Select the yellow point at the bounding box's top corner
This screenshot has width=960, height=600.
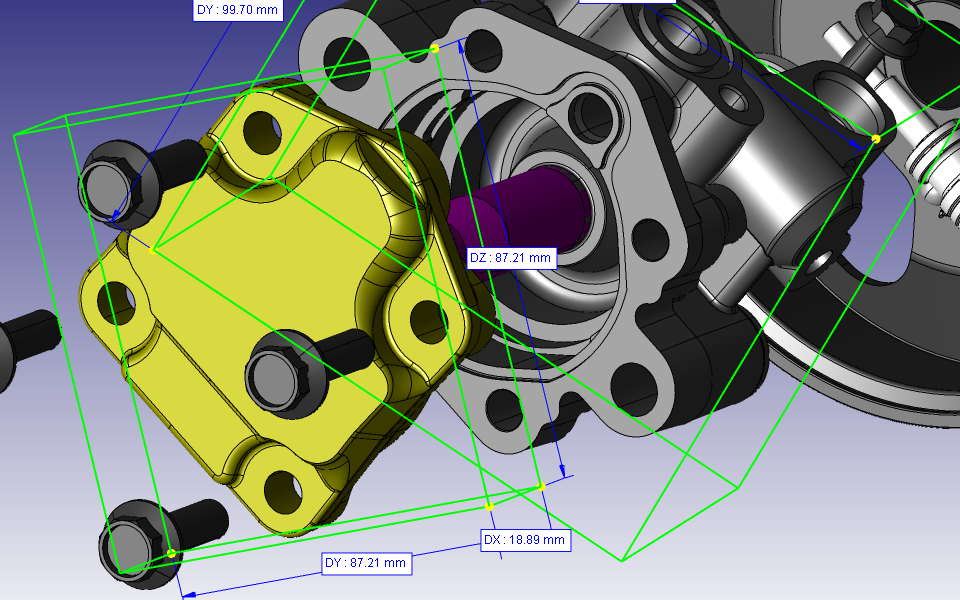(434, 48)
